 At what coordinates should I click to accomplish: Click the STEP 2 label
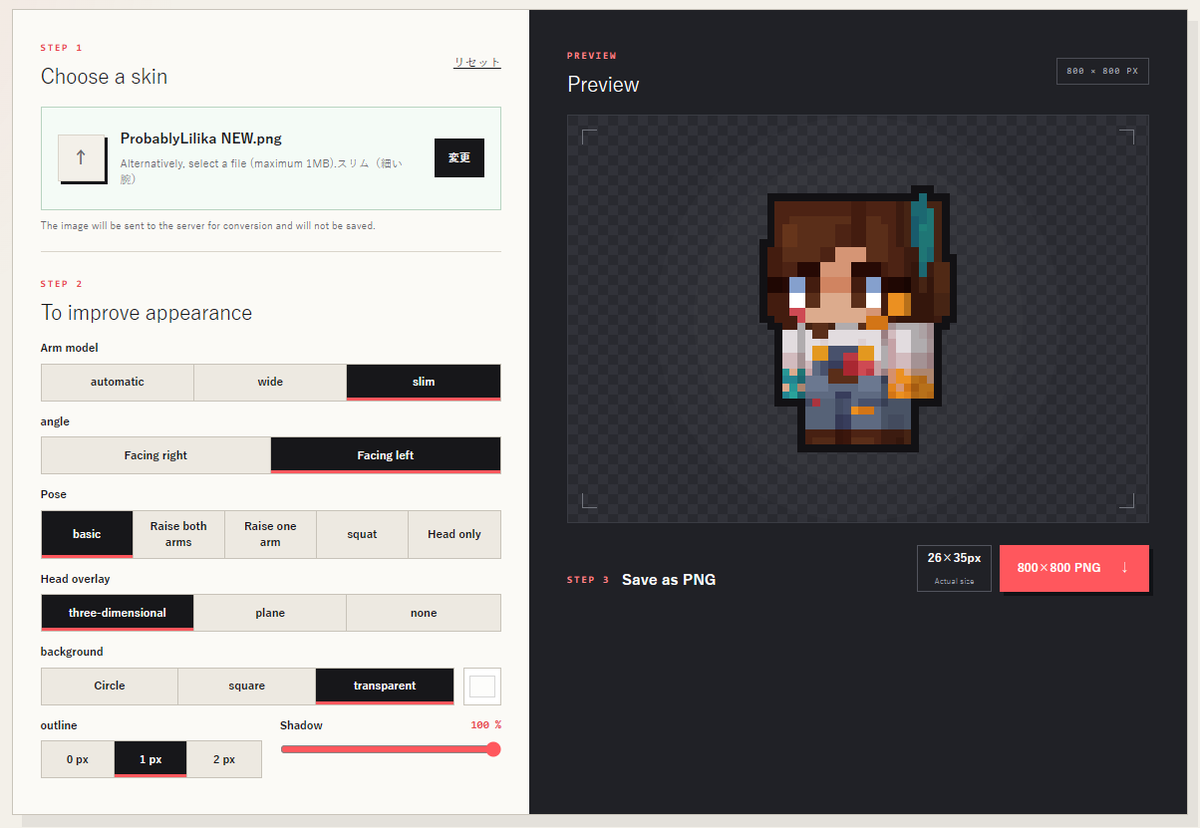62,284
